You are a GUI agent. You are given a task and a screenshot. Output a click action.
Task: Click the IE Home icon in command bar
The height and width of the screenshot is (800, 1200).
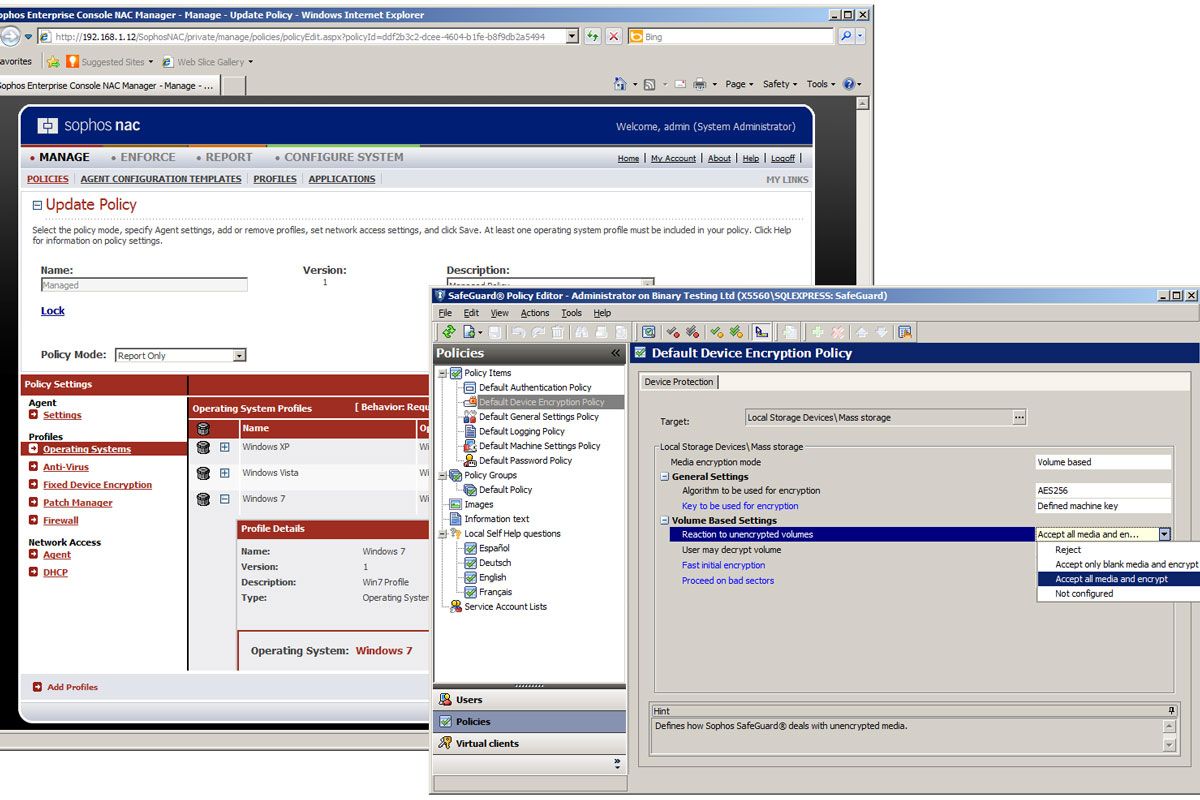pyautogui.click(x=621, y=84)
